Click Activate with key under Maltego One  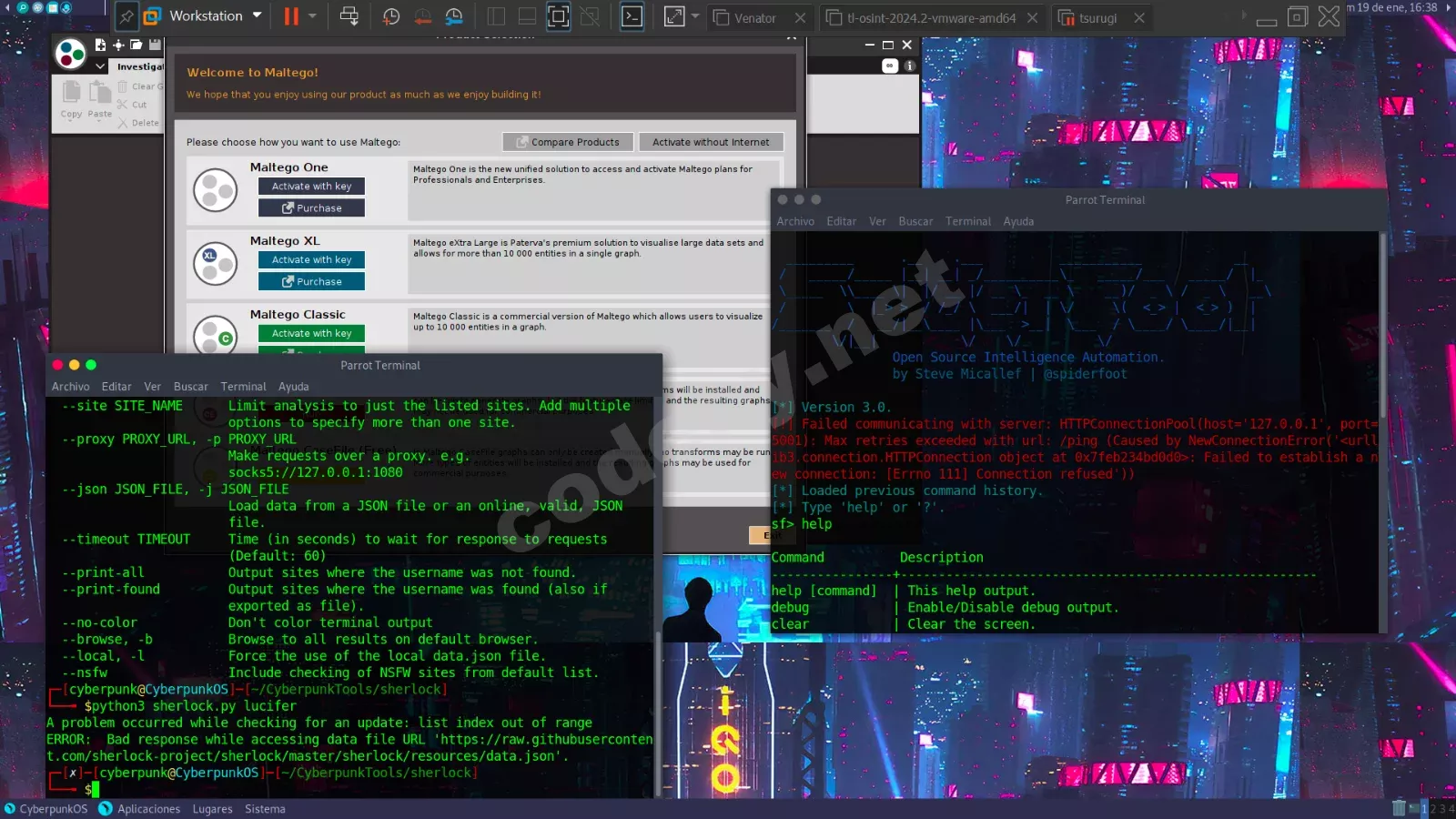pyautogui.click(x=311, y=187)
